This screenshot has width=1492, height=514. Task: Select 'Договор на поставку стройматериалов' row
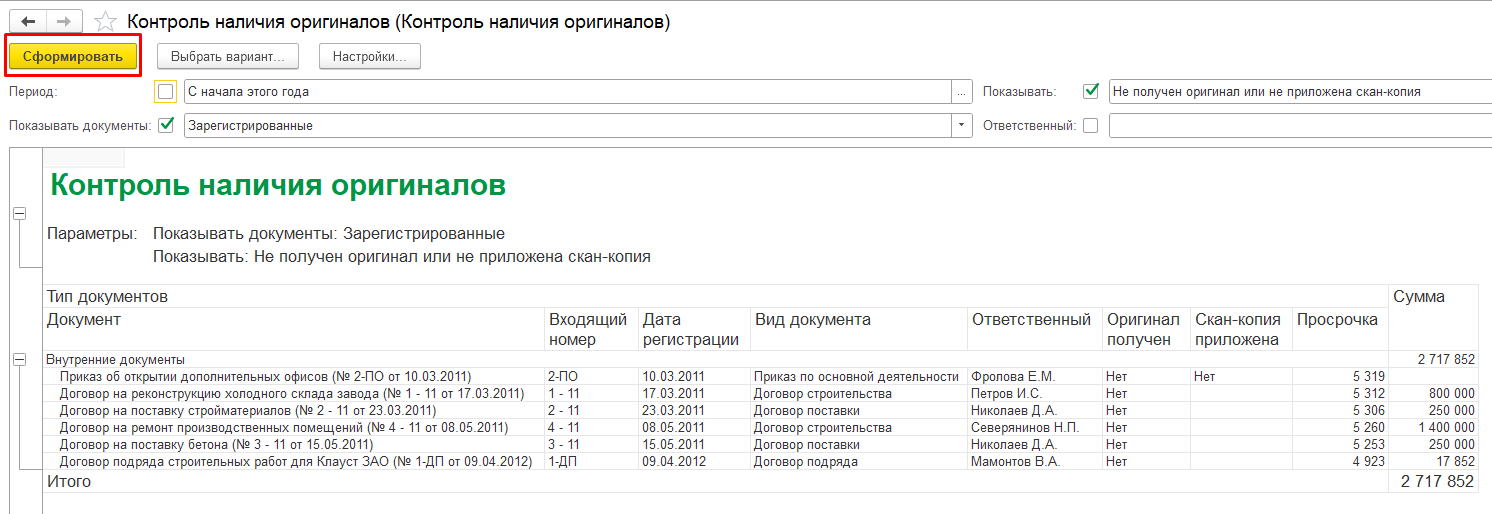pyautogui.click(x=761, y=410)
